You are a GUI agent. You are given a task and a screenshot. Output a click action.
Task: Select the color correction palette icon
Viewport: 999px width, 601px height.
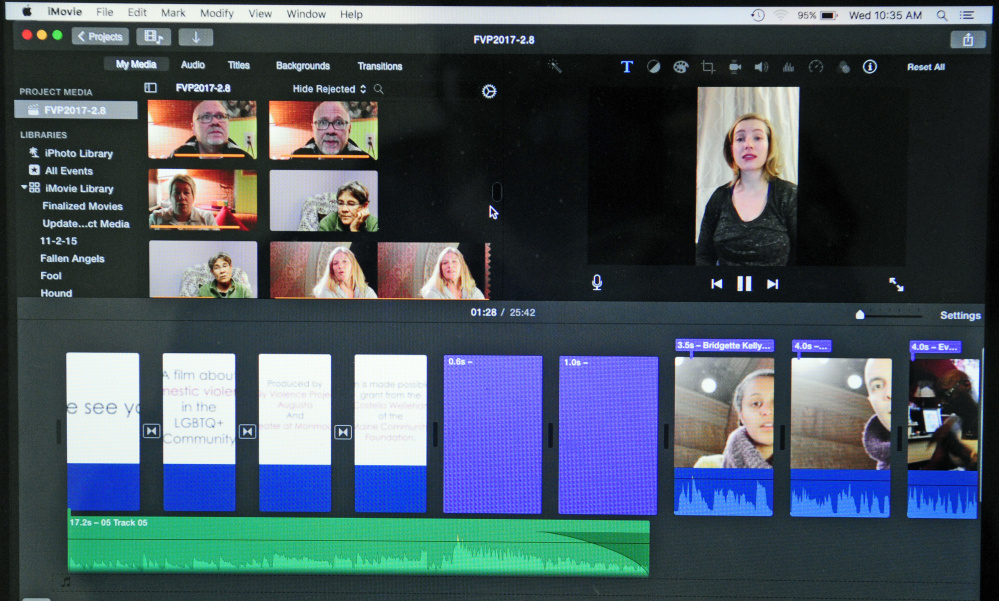(681, 67)
